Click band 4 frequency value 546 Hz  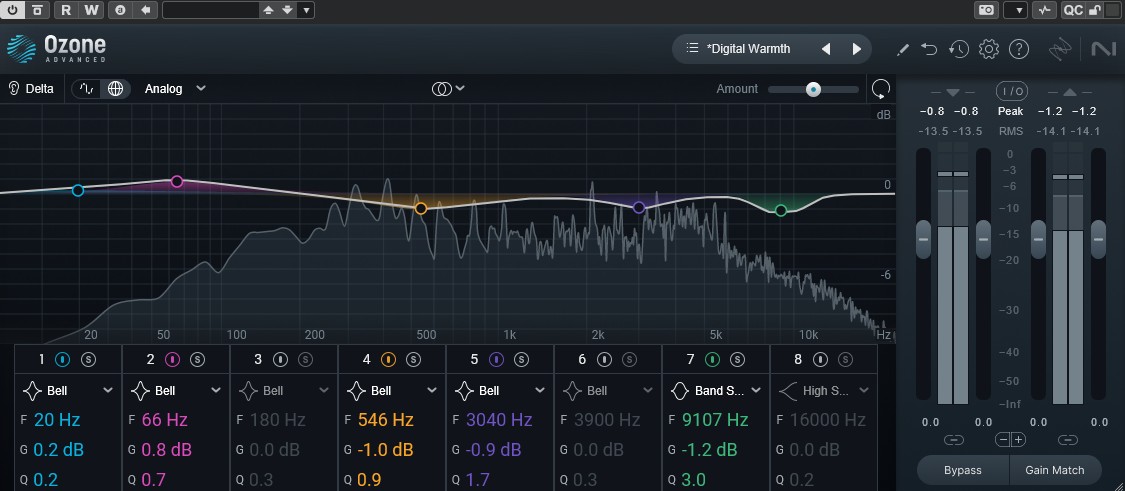385,420
